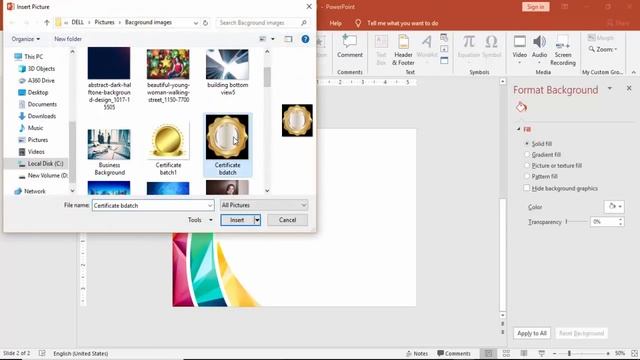The width and height of the screenshot is (640, 360).
Task: Select the Gradient fill option
Action: coord(542,155)
